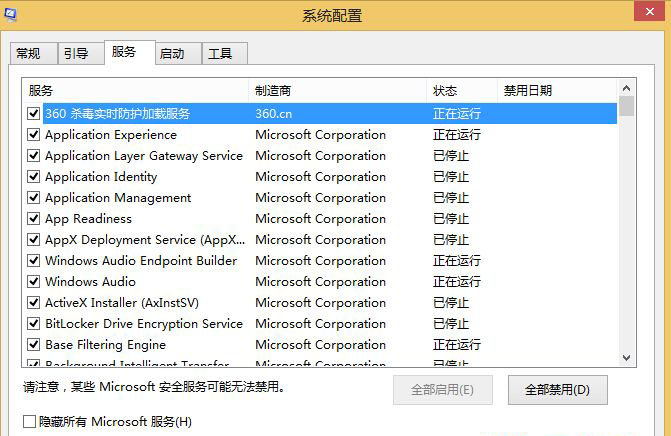The height and width of the screenshot is (436, 671).
Task: Click Microsoft Corporation in Base Filtering Engine row
Action: (x=321, y=344)
